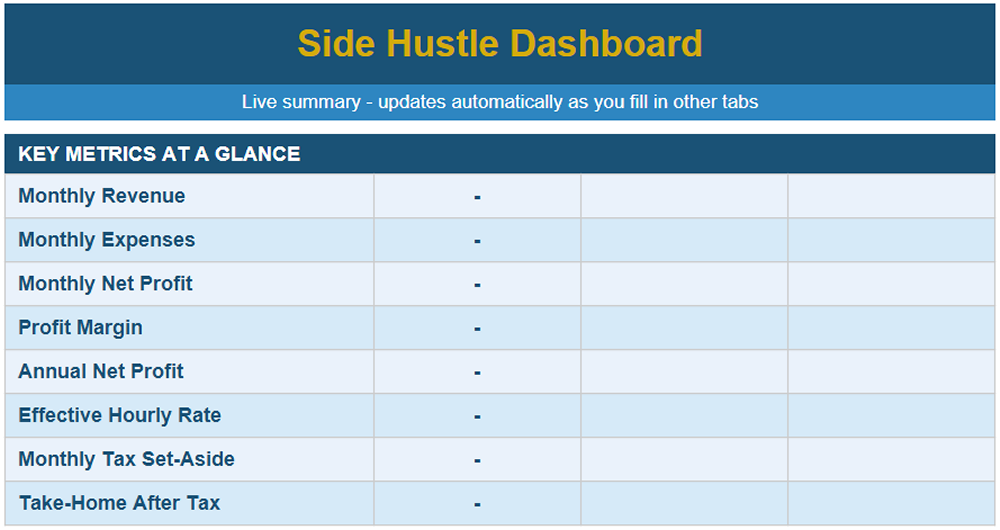Image resolution: width=1000 pixels, height=530 pixels.
Task: Select the Monthly Expenses label cell
Action: [x=189, y=240]
